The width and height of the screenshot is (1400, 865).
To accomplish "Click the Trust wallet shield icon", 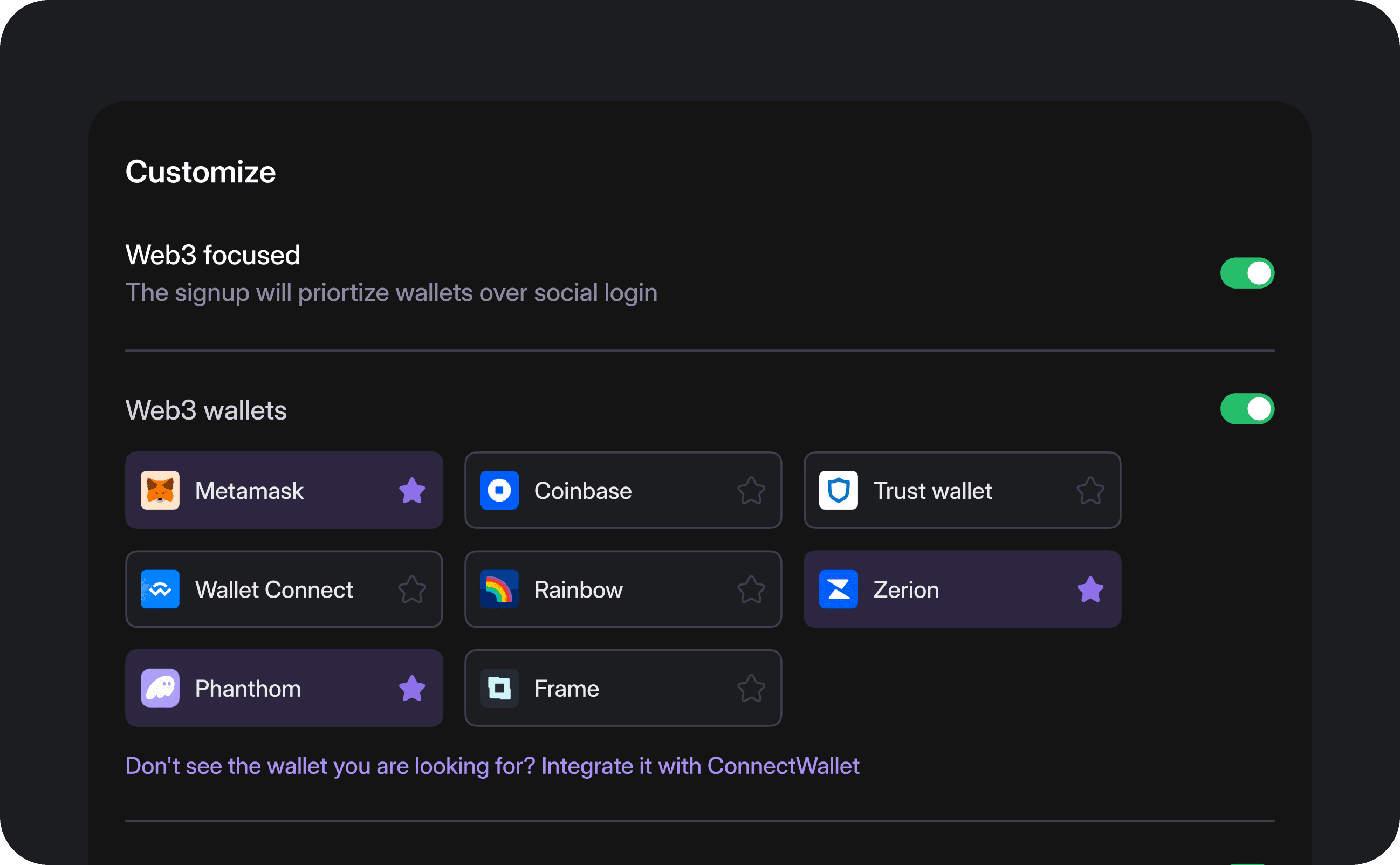I will [x=839, y=490].
